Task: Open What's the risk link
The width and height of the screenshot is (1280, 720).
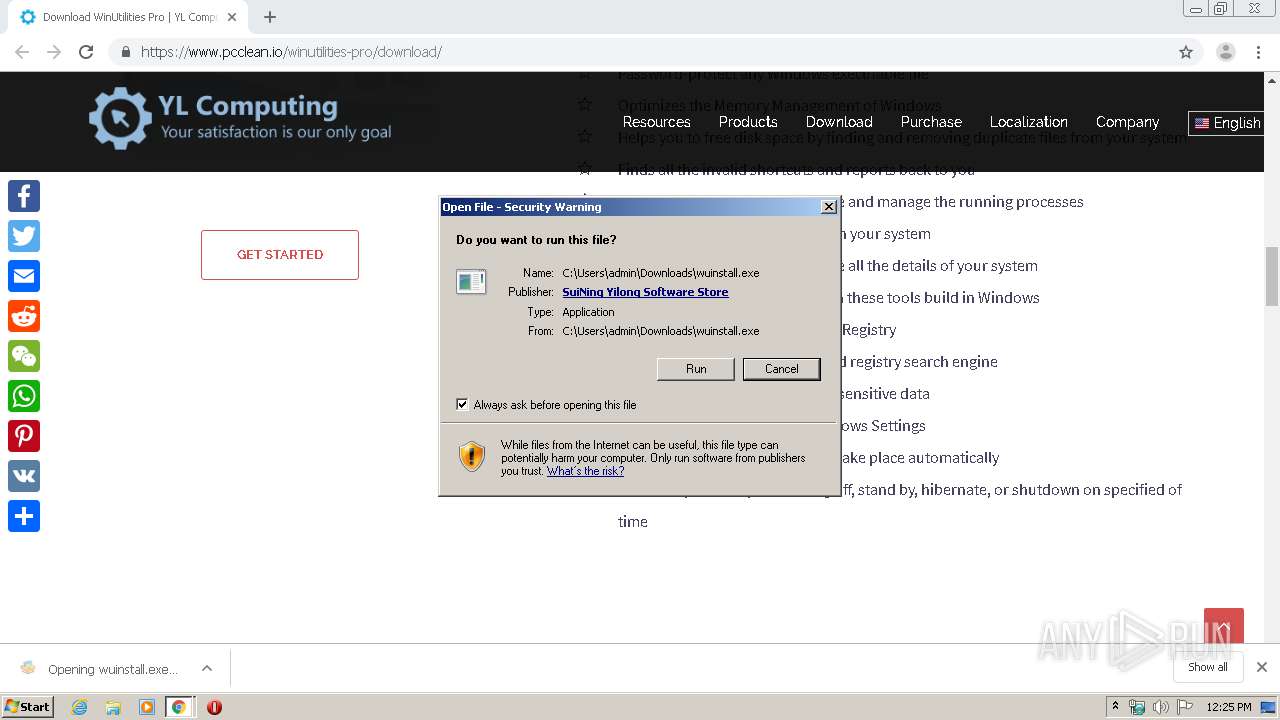Action: coord(585,471)
